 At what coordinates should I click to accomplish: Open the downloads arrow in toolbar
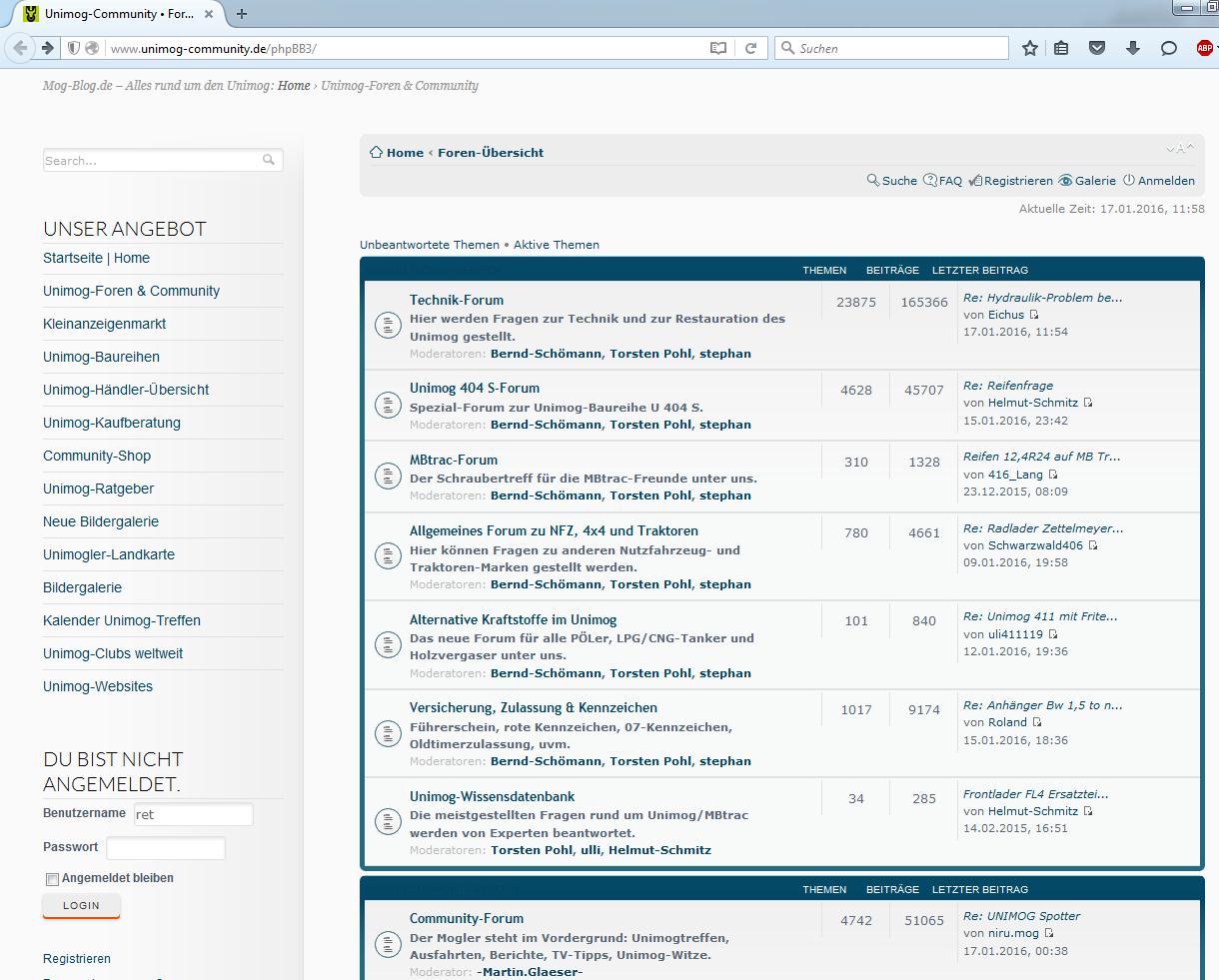(1133, 48)
